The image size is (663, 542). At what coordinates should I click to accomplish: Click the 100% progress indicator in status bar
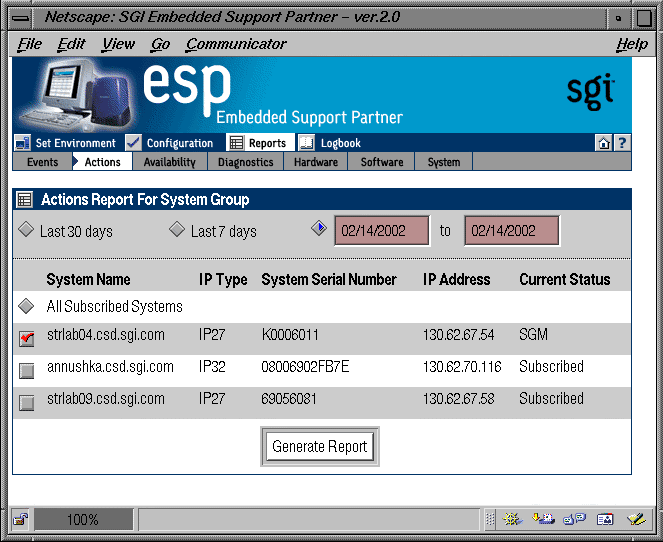coord(83,519)
